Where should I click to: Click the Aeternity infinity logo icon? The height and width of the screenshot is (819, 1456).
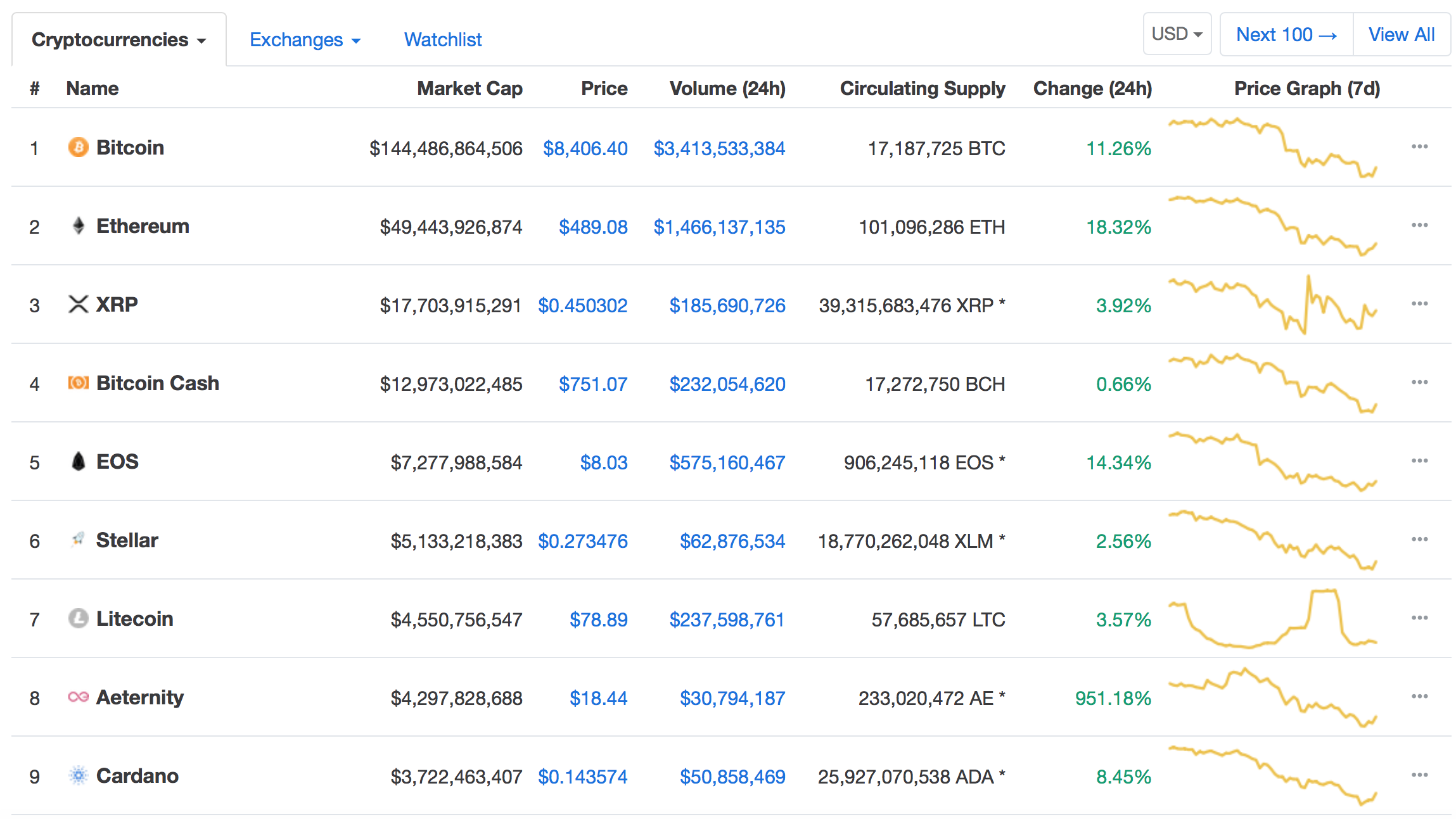click(78, 697)
